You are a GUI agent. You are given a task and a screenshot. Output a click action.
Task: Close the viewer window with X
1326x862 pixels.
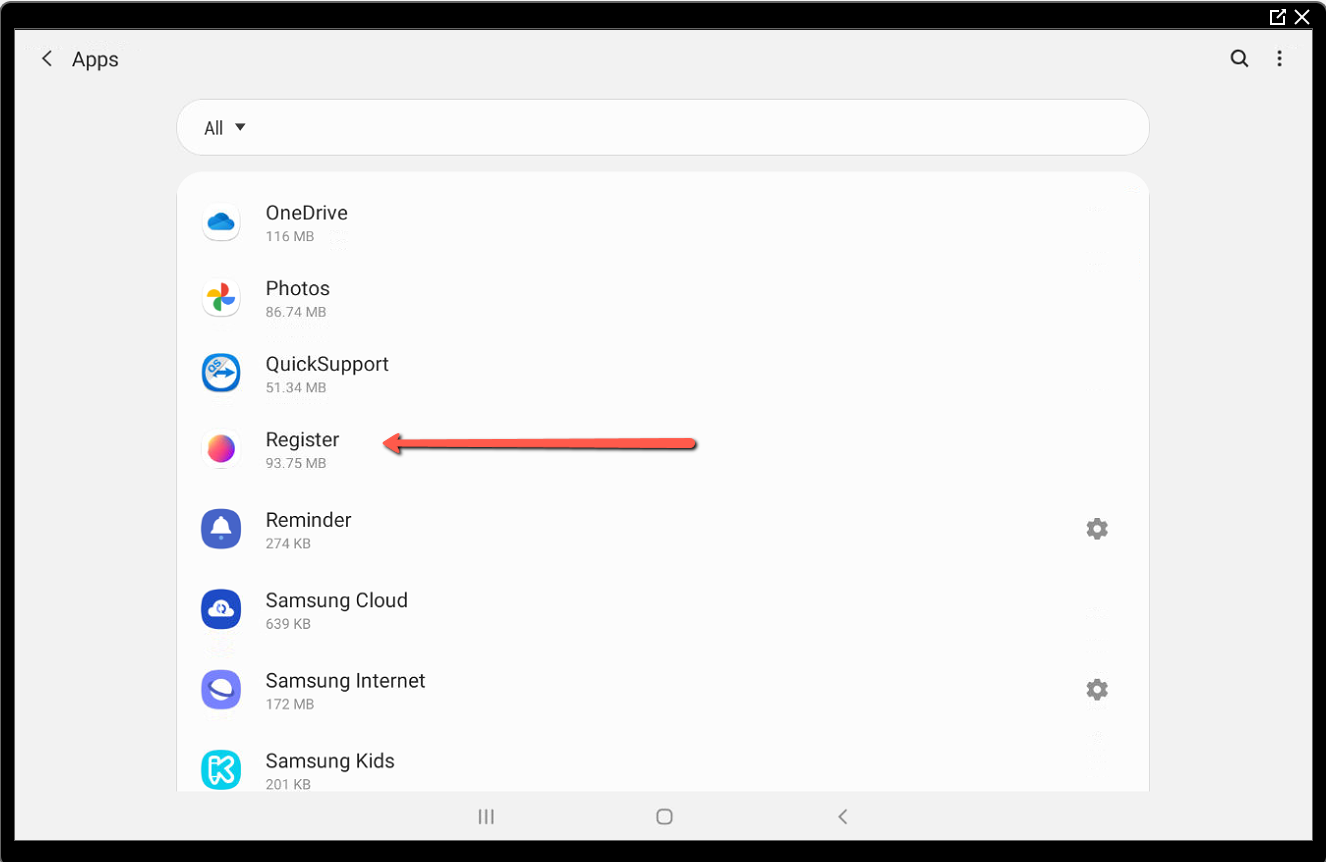click(1302, 17)
